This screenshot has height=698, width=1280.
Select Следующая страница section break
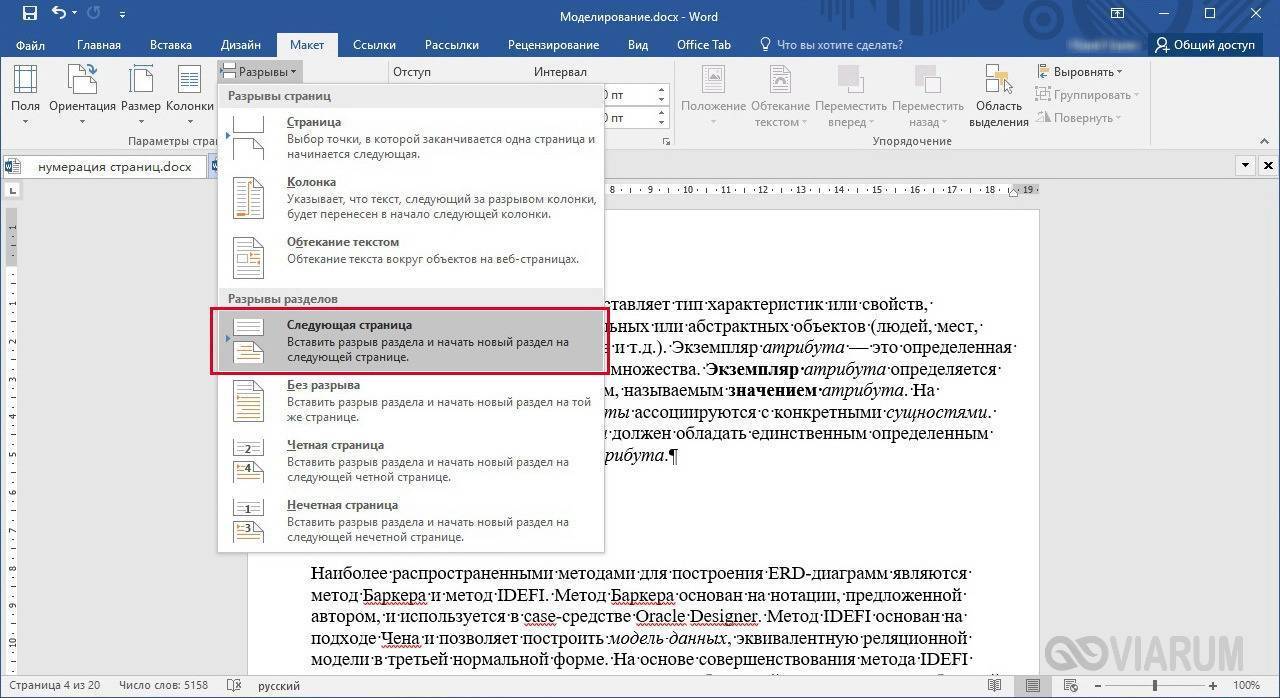click(411, 341)
